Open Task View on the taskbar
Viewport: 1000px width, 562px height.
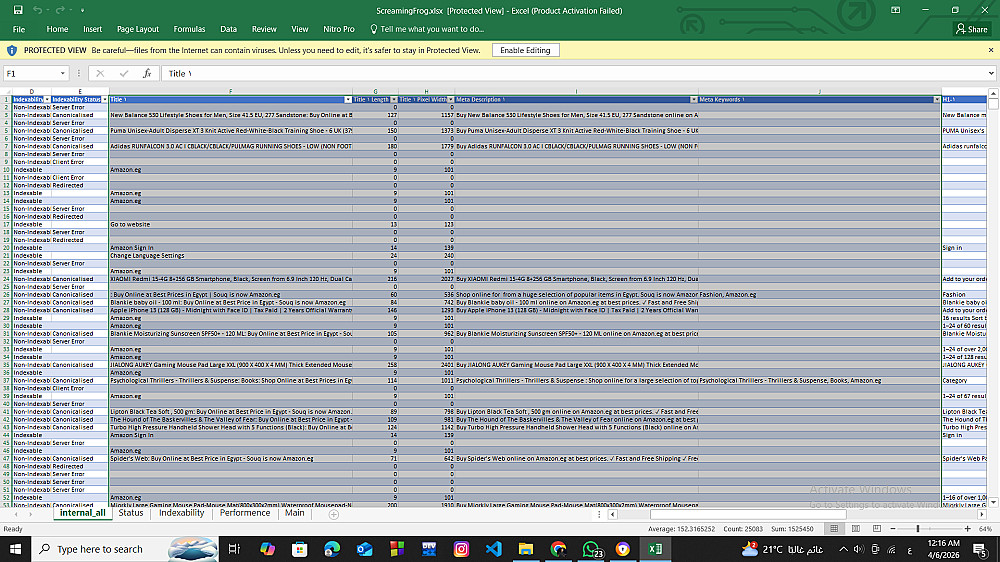[234, 549]
